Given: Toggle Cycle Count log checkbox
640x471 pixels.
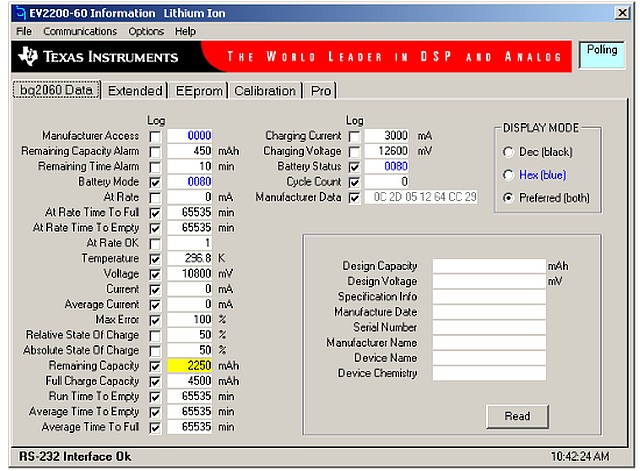Looking at the screenshot, I should pyautogui.click(x=354, y=182).
